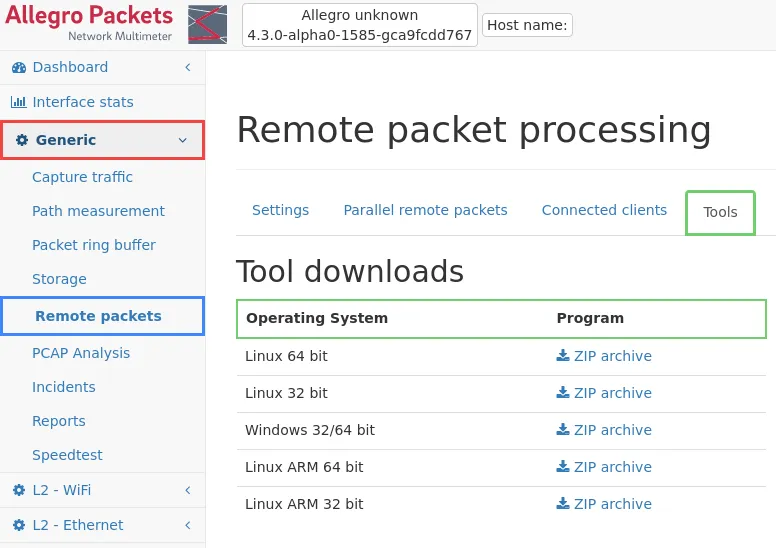Click the red network device thumbnail icon
The height and width of the screenshot is (548, 776).
[x=207, y=24]
